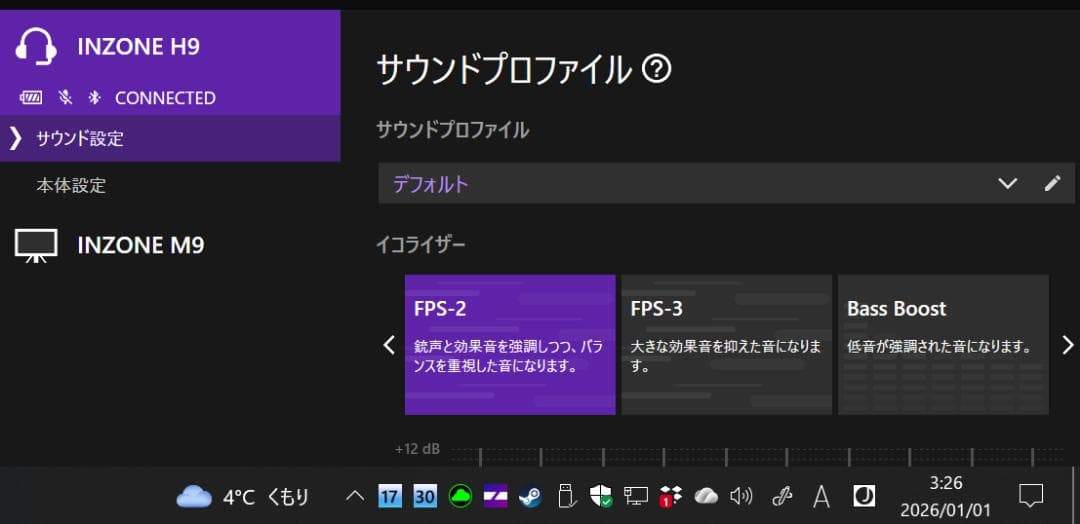This screenshot has width=1080, height=524.
Task: Click the safely remove USB hardware icon
Action: click(566, 496)
